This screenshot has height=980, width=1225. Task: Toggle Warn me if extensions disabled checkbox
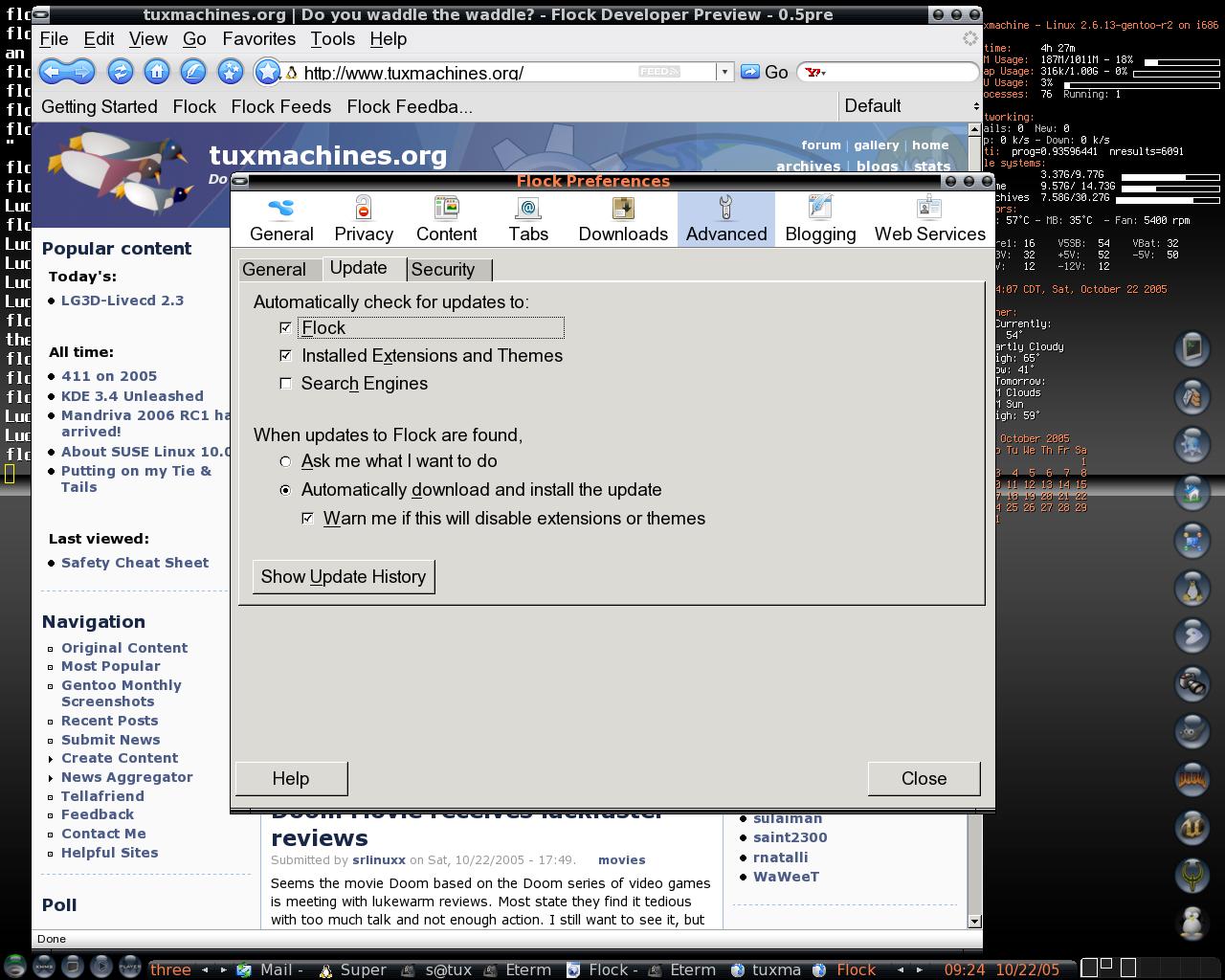(307, 519)
